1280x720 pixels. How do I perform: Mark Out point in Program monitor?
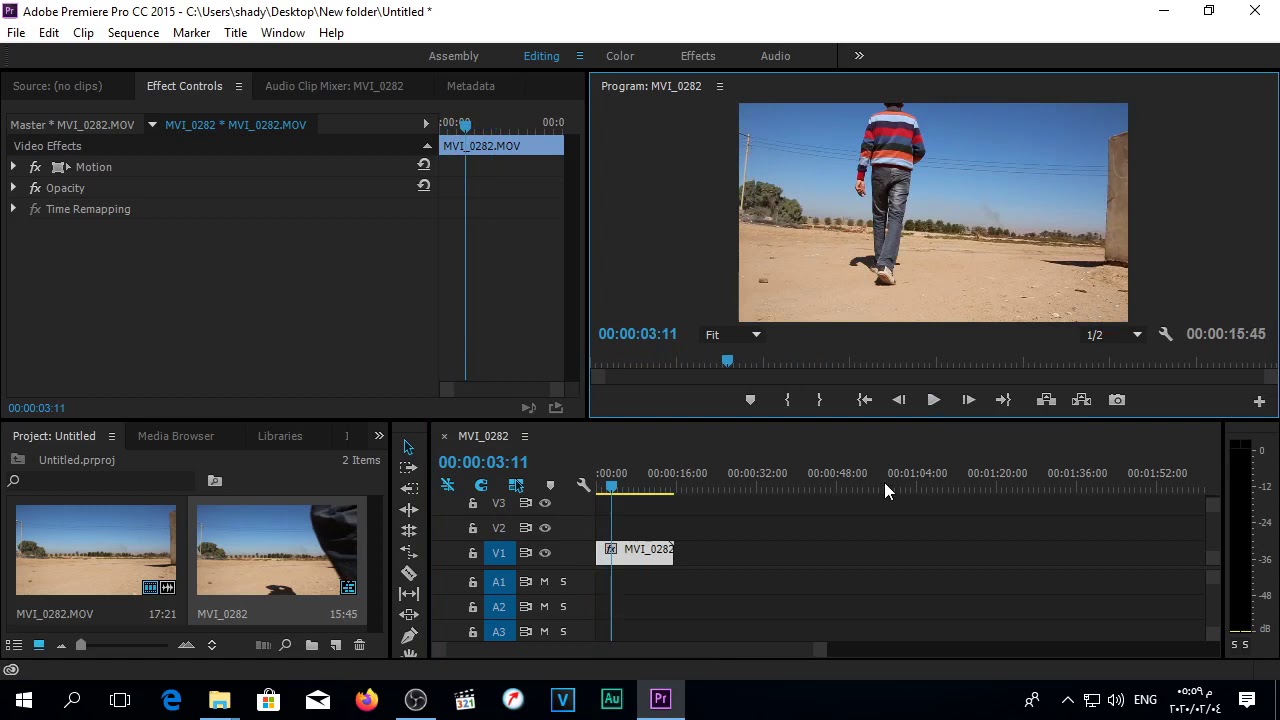[819, 400]
